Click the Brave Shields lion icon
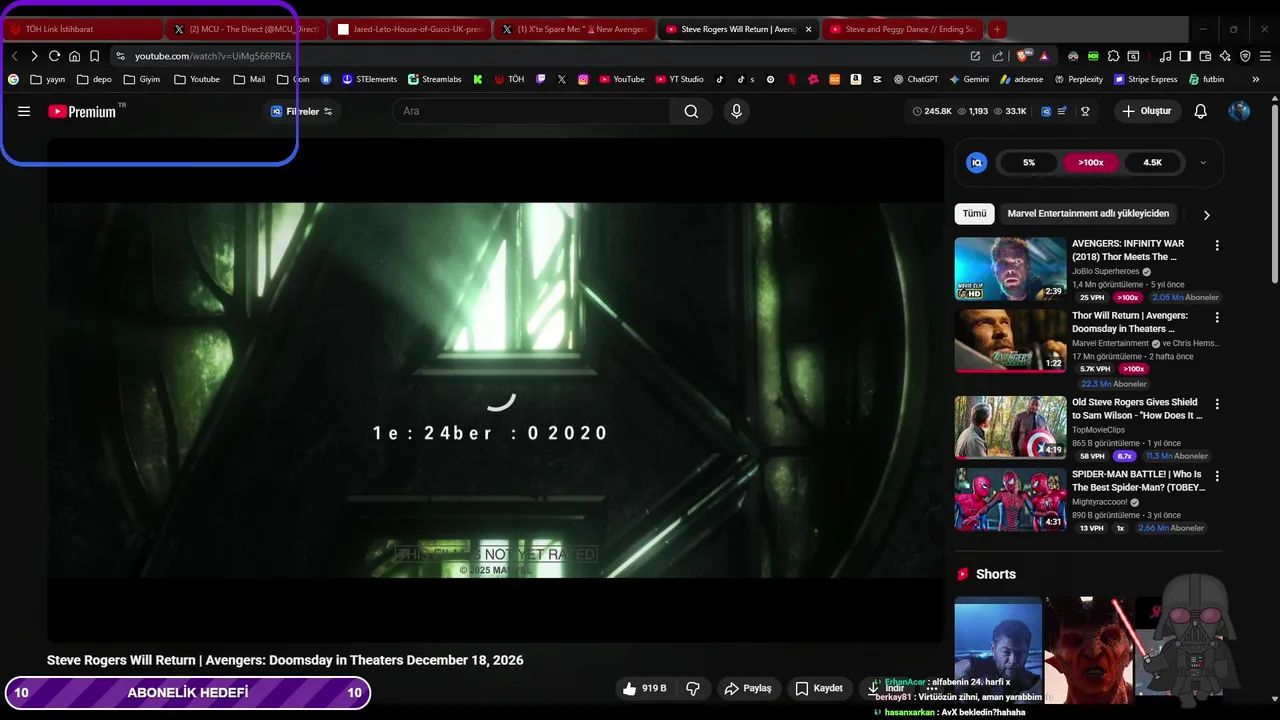Screen dimensions: 1280x720 pyautogui.click(x=1021, y=56)
